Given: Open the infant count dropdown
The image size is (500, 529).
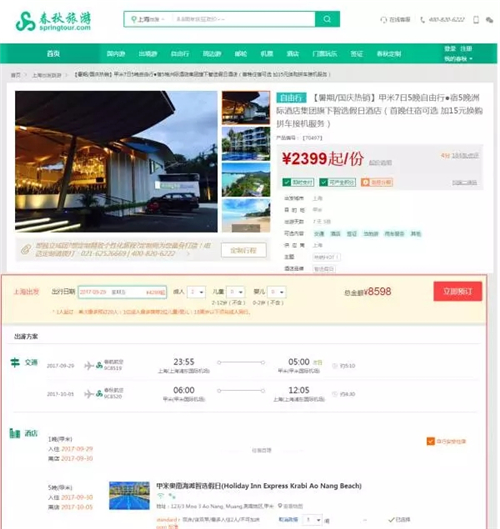Looking at the screenshot, I should (277, 292).
